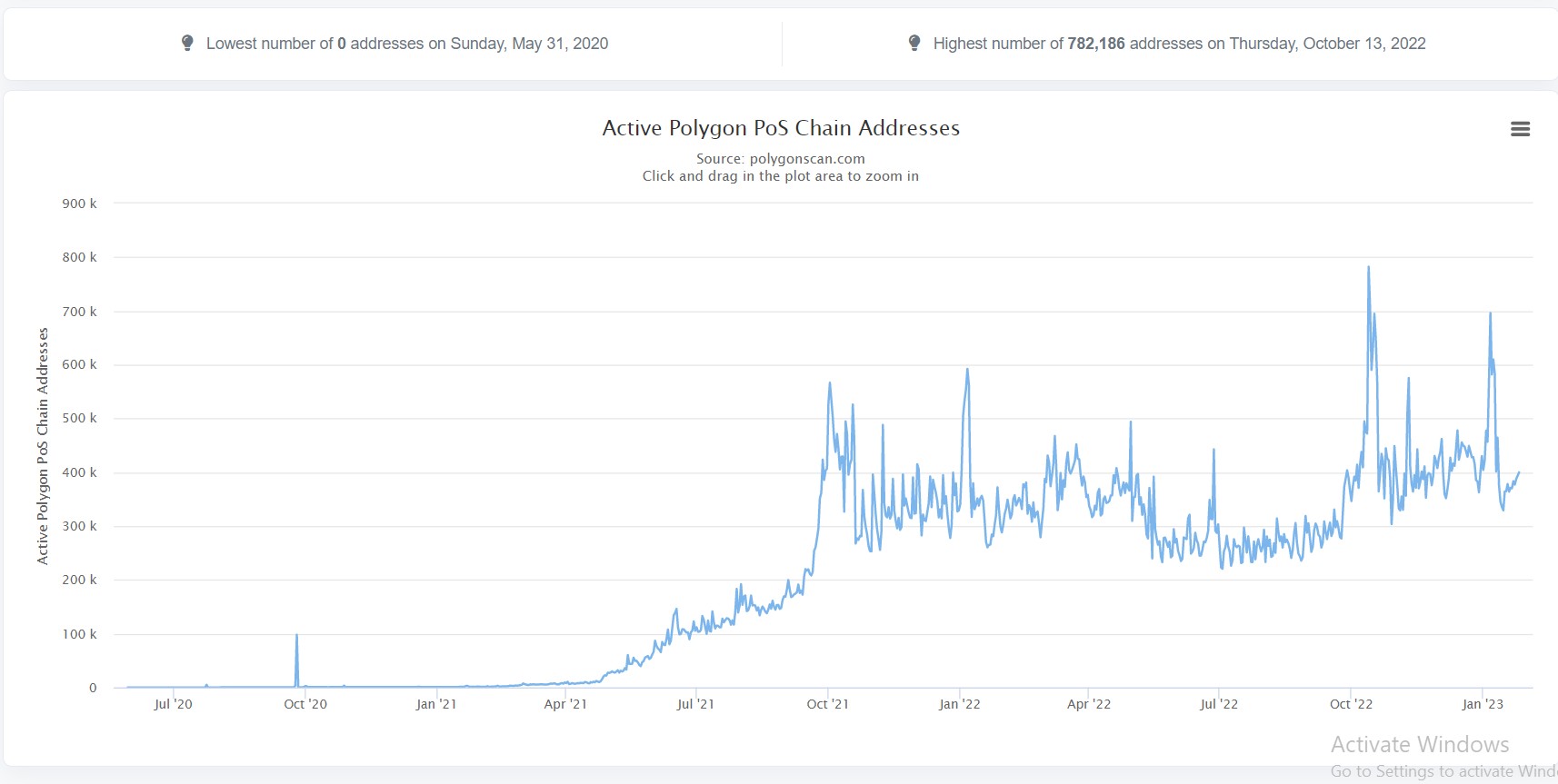
Task: Click the Source: polygonscan.com subtitle
Action: (780, 159)
